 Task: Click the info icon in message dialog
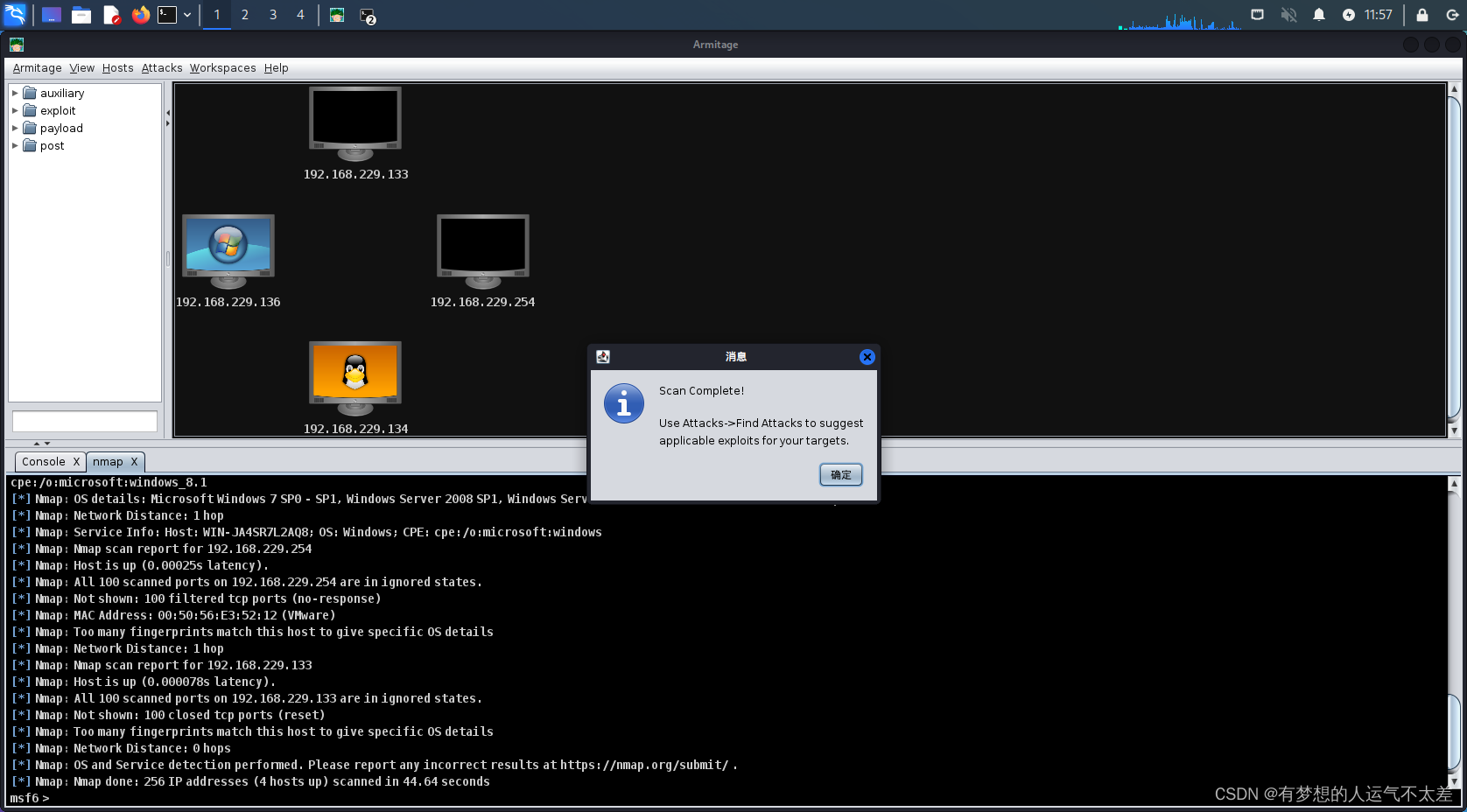coord(624,403)
